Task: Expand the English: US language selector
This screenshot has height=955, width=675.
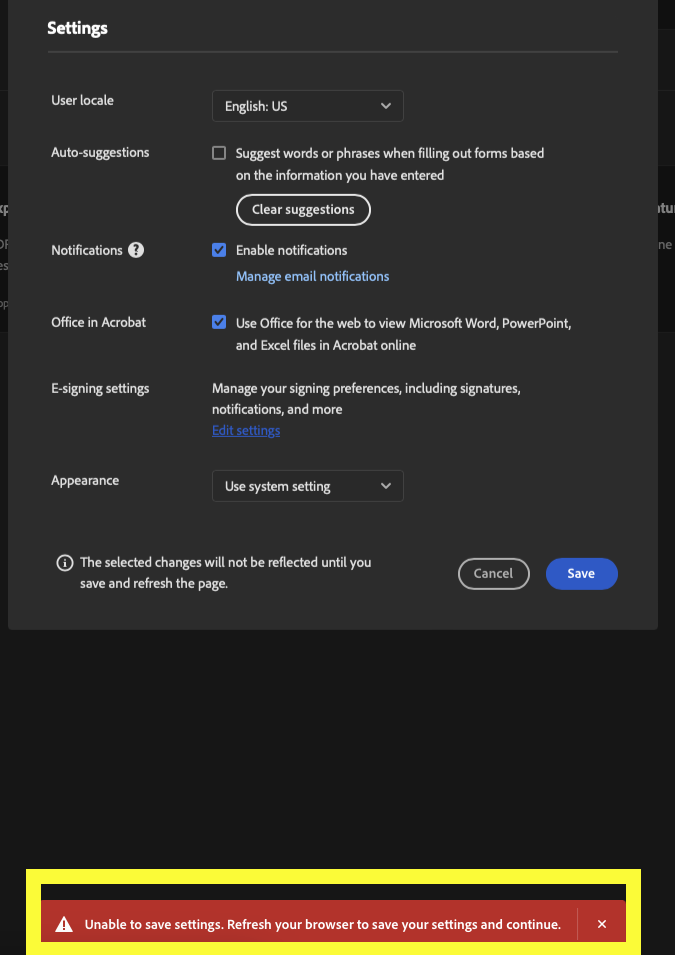Action: pyautogui.click(x=307, y=106)
